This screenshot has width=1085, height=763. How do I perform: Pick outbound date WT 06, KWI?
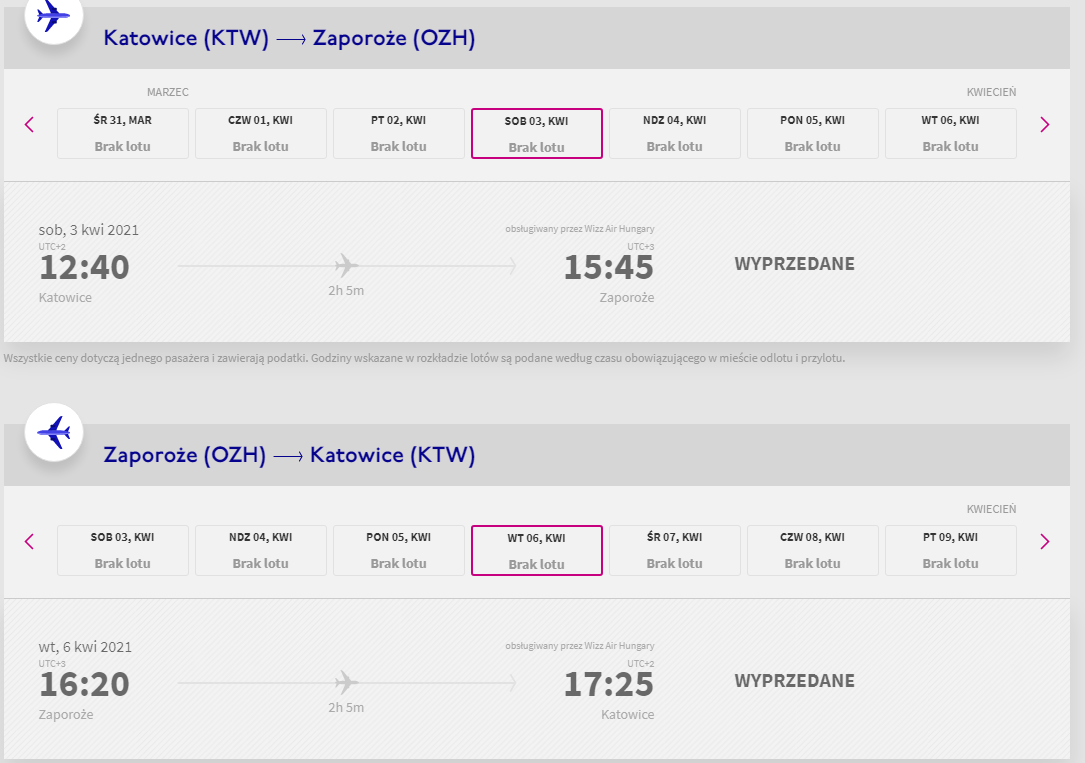click(951, 134)
